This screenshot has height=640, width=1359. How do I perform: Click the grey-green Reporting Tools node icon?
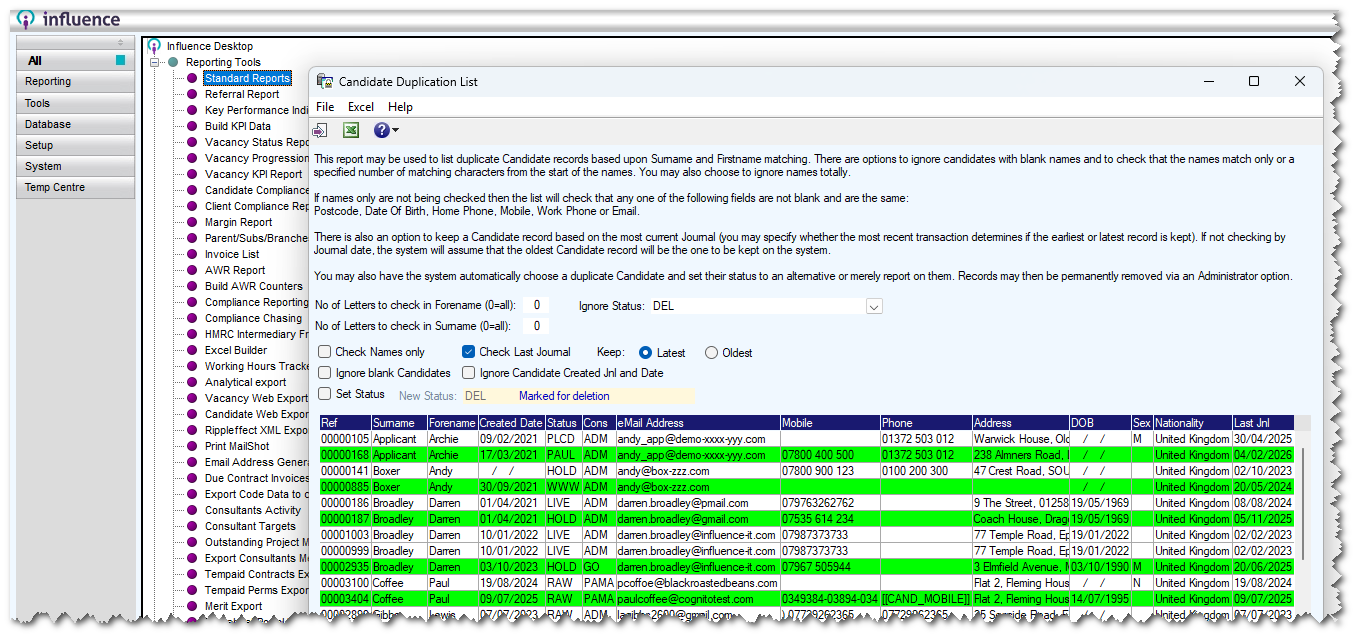click(173, 62)
